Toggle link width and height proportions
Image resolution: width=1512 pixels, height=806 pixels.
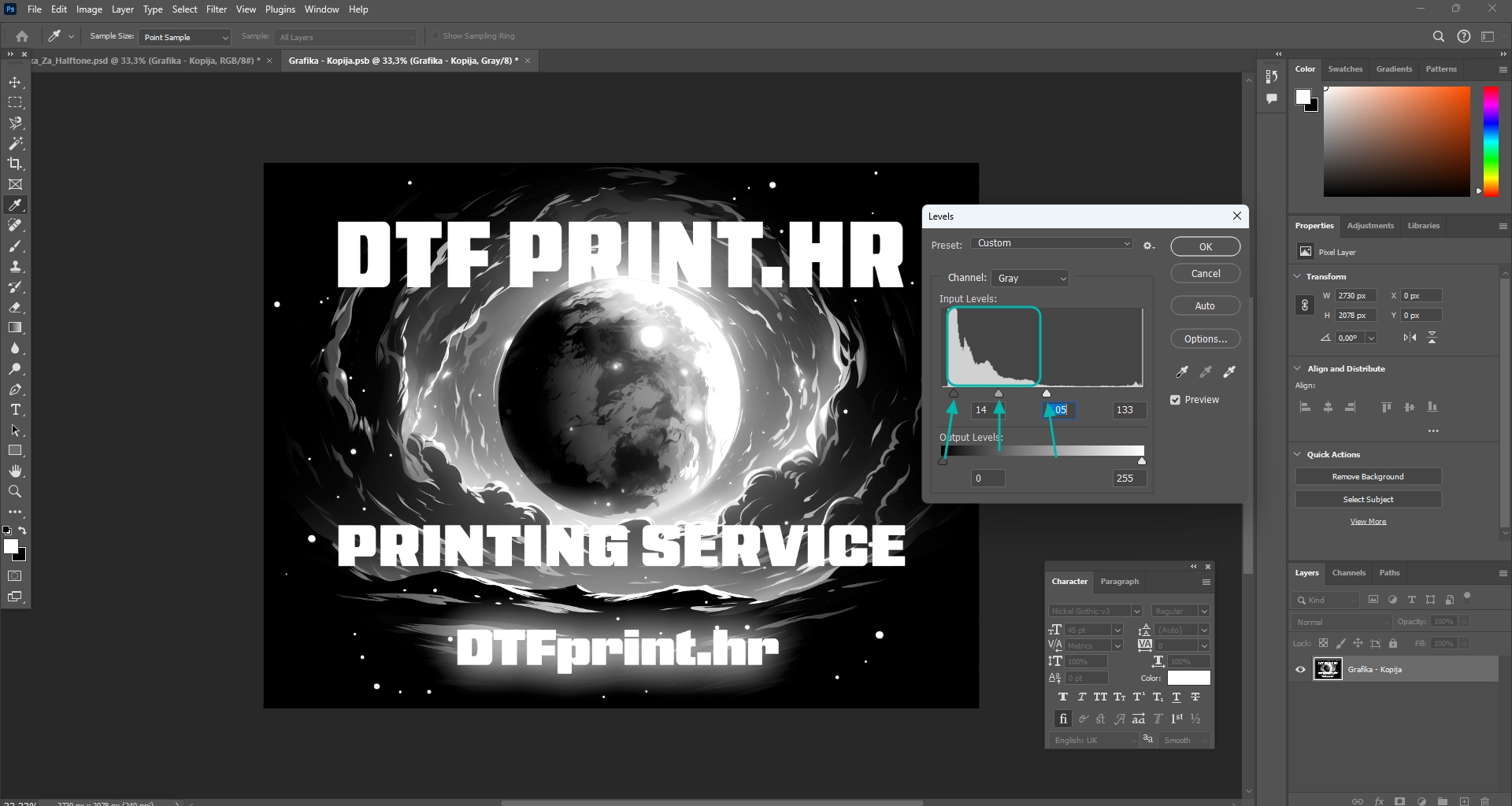pyautogui.click(x=1305, y=305)
